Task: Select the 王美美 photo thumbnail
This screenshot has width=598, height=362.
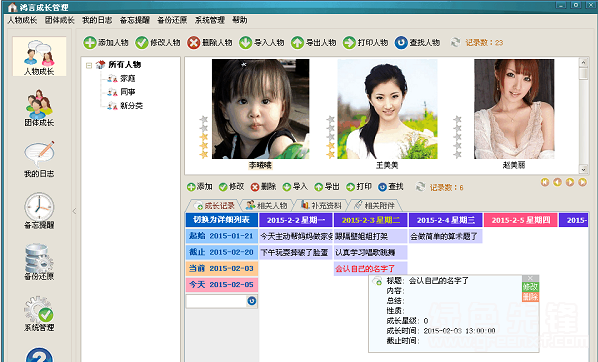Action: (387, 109)
